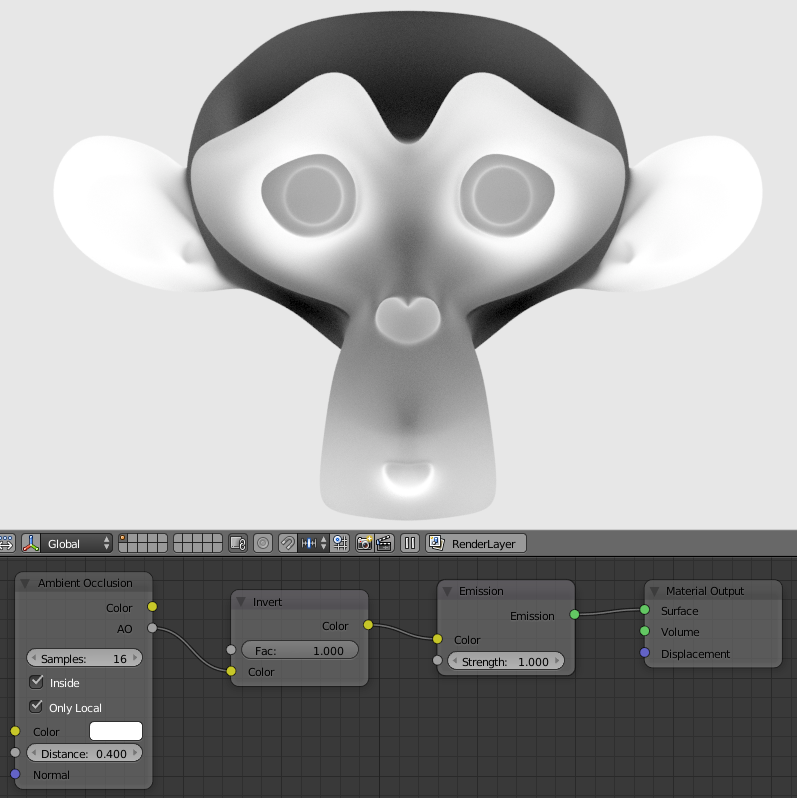This screenshot has width=797, height=798.
Task: Click the Distance input socket
Action: (15, 752)
